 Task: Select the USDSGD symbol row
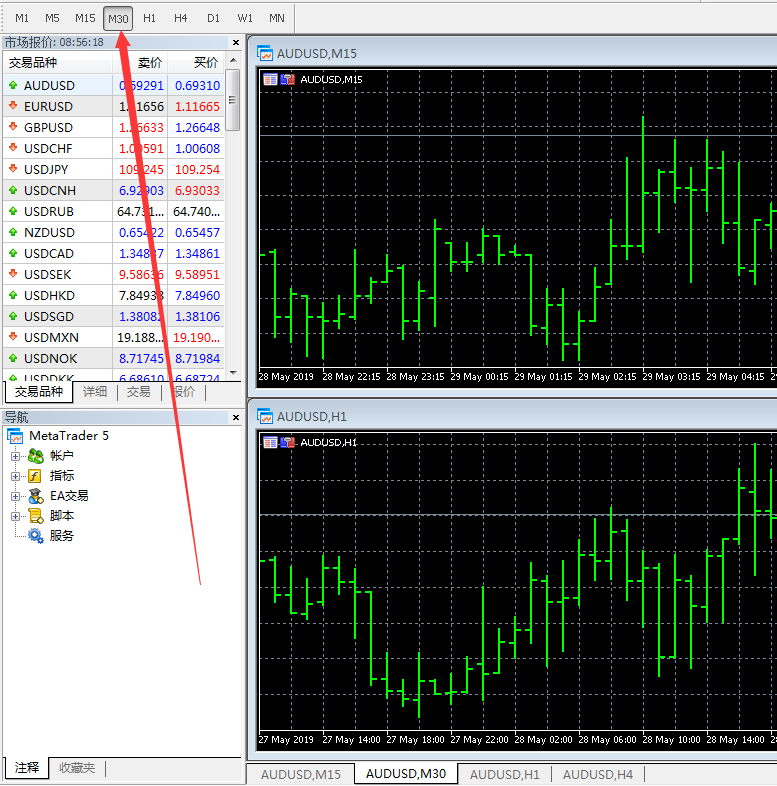pos(113,317)
